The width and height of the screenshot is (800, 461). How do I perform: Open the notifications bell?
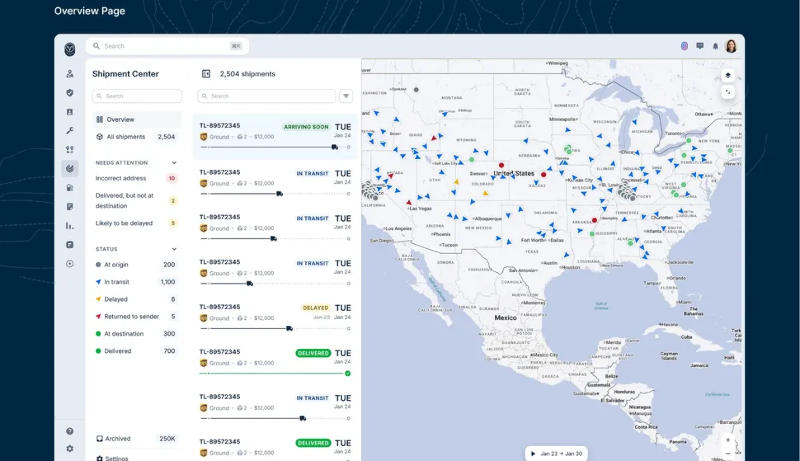click(x=715, y=46)
